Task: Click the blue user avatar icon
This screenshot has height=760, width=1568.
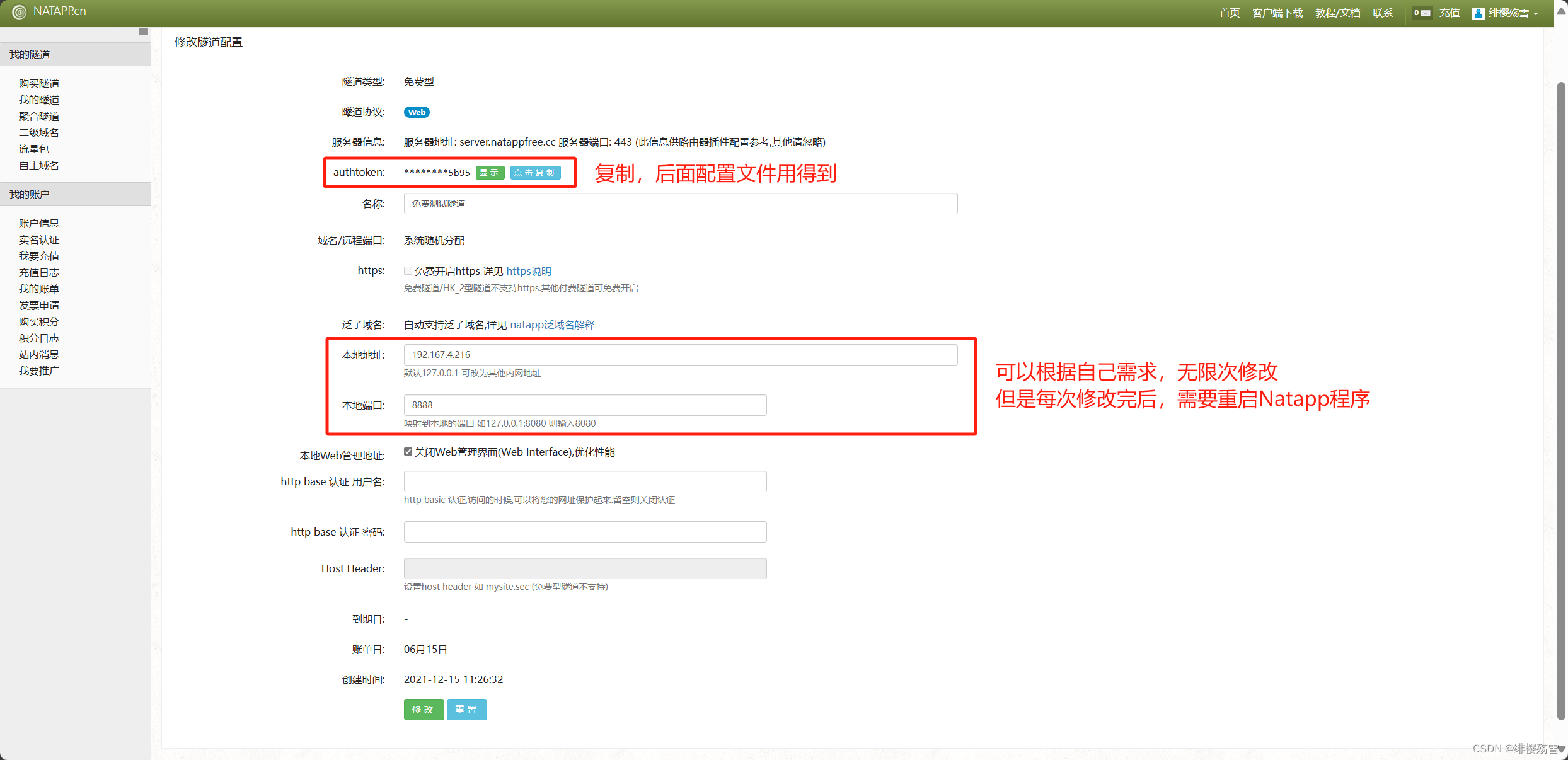Action: click(x=1478, y=13)
